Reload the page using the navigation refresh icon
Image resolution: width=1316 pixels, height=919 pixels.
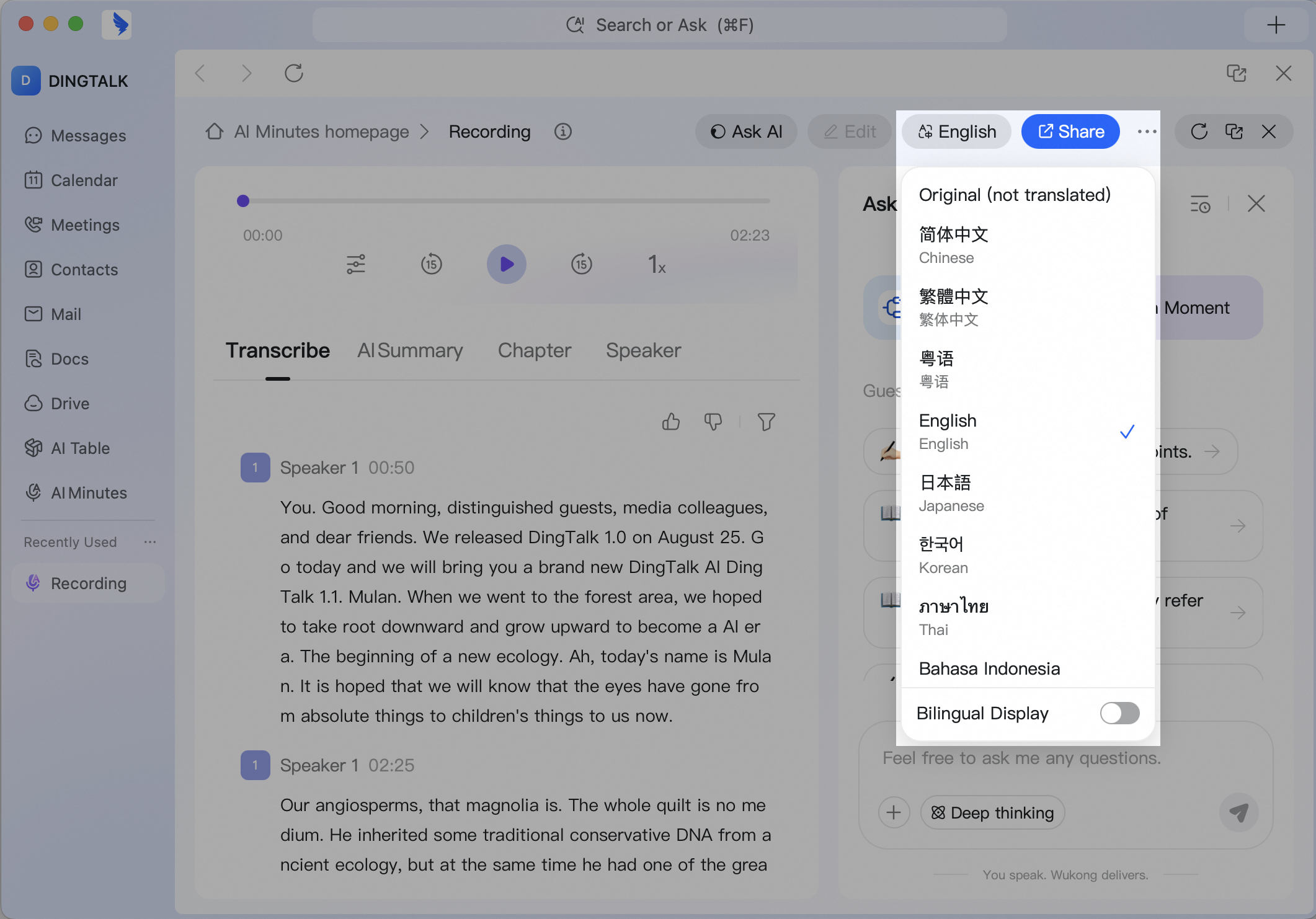coord(294,73)
